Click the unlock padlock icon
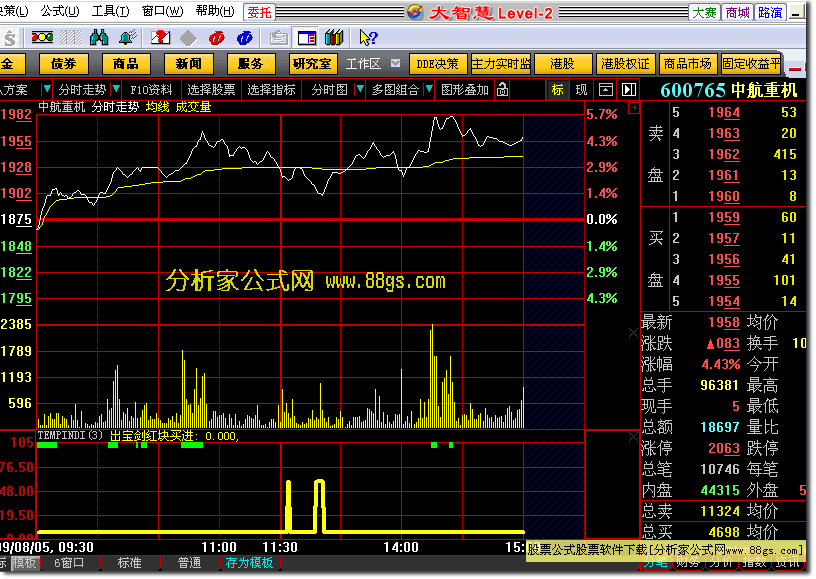The image size is (816, 579). [x=502, y=89]
